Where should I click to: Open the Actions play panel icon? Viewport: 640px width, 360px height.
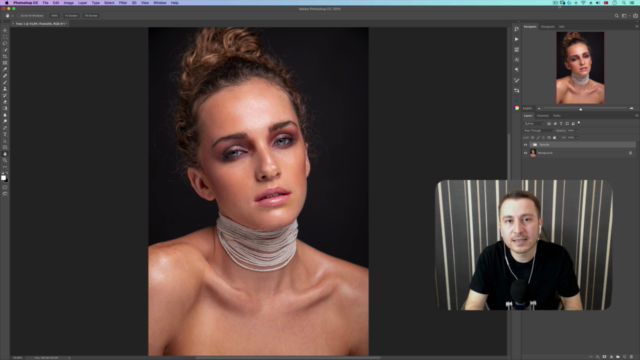(517, 39)
